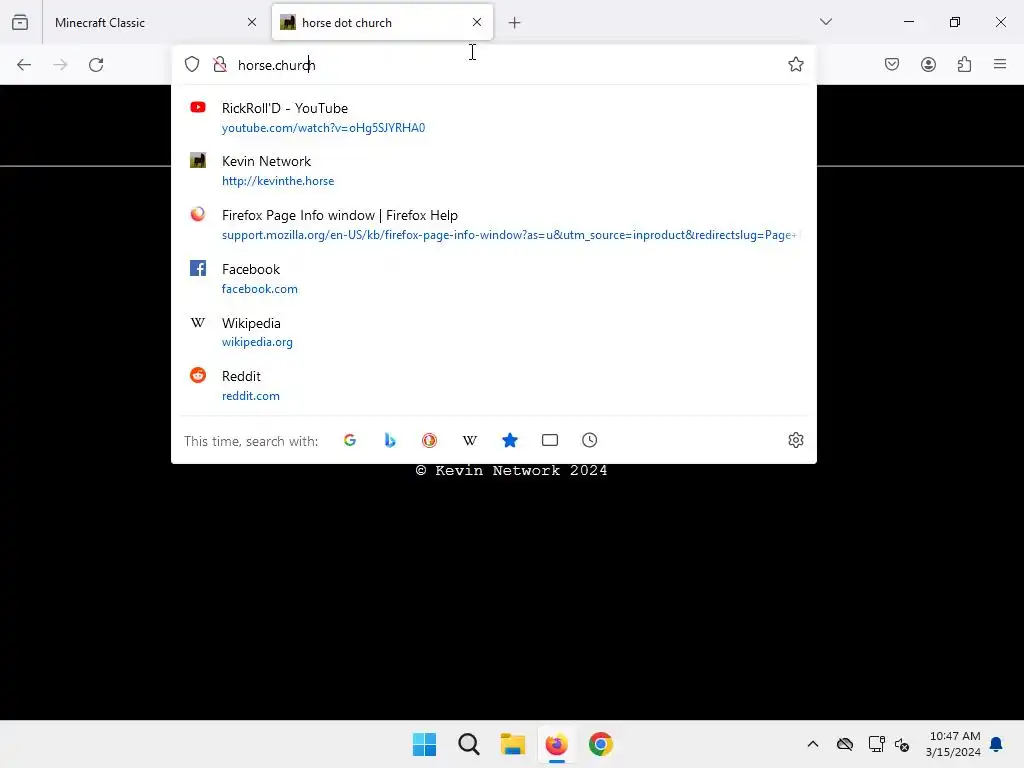Open support.mozilla.org page info URL
This screenshot has width=1024, height=768.
(510, 235)
